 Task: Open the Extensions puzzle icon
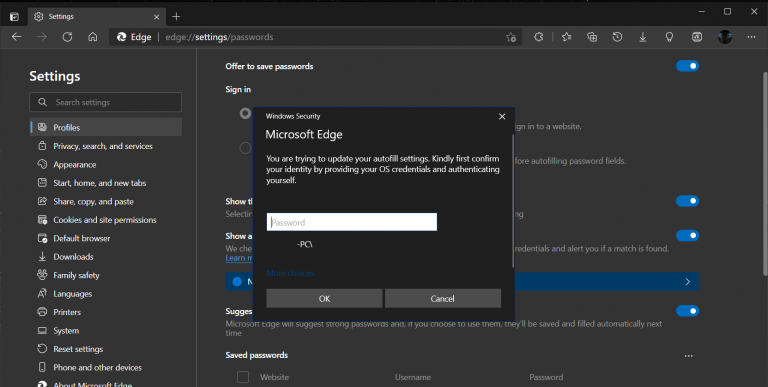538,37
